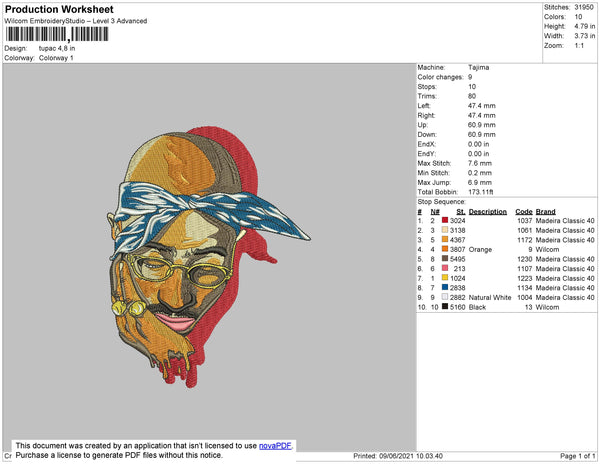
Task: Click the 'N#' column header
Action: click(435, 212)
